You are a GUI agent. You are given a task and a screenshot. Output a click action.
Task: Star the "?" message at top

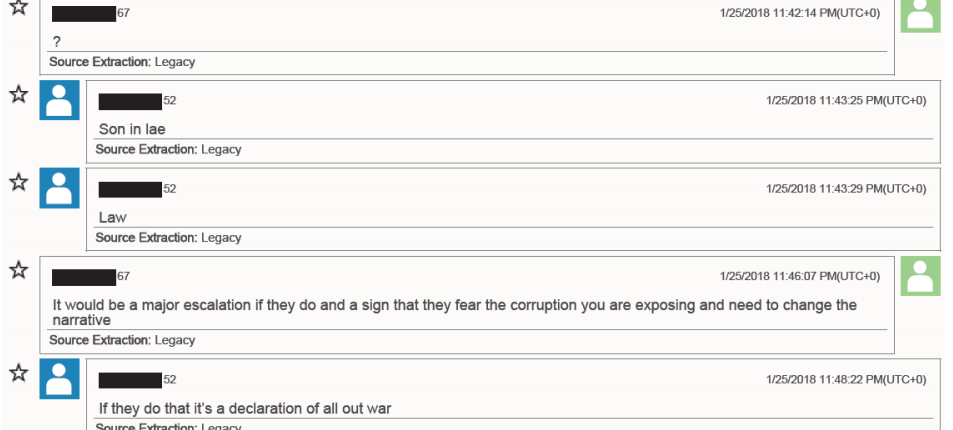[19, 7]
